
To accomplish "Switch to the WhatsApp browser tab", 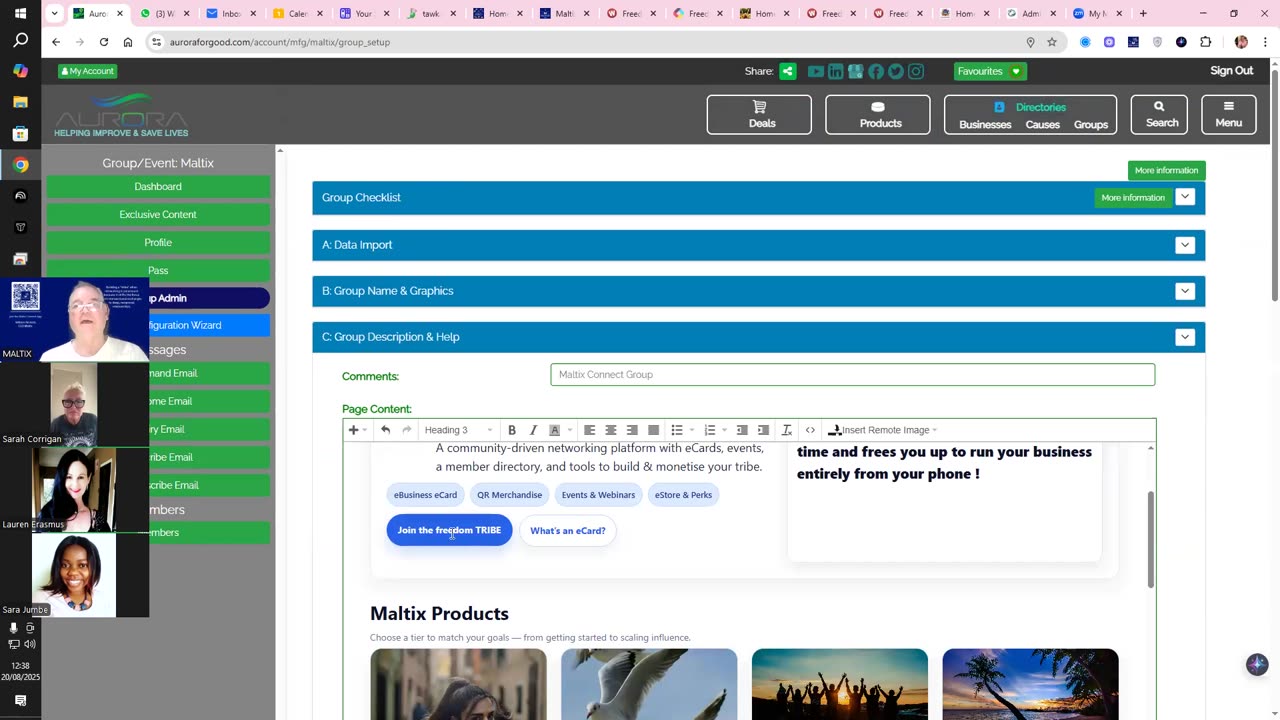I will coord(164,14).
